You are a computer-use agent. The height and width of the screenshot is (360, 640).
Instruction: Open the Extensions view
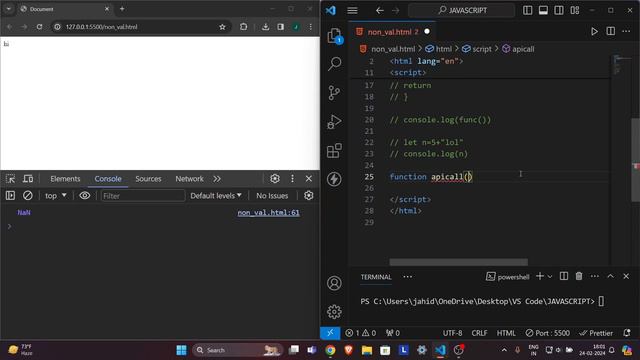pyautogui.click(x=334, y=150)
